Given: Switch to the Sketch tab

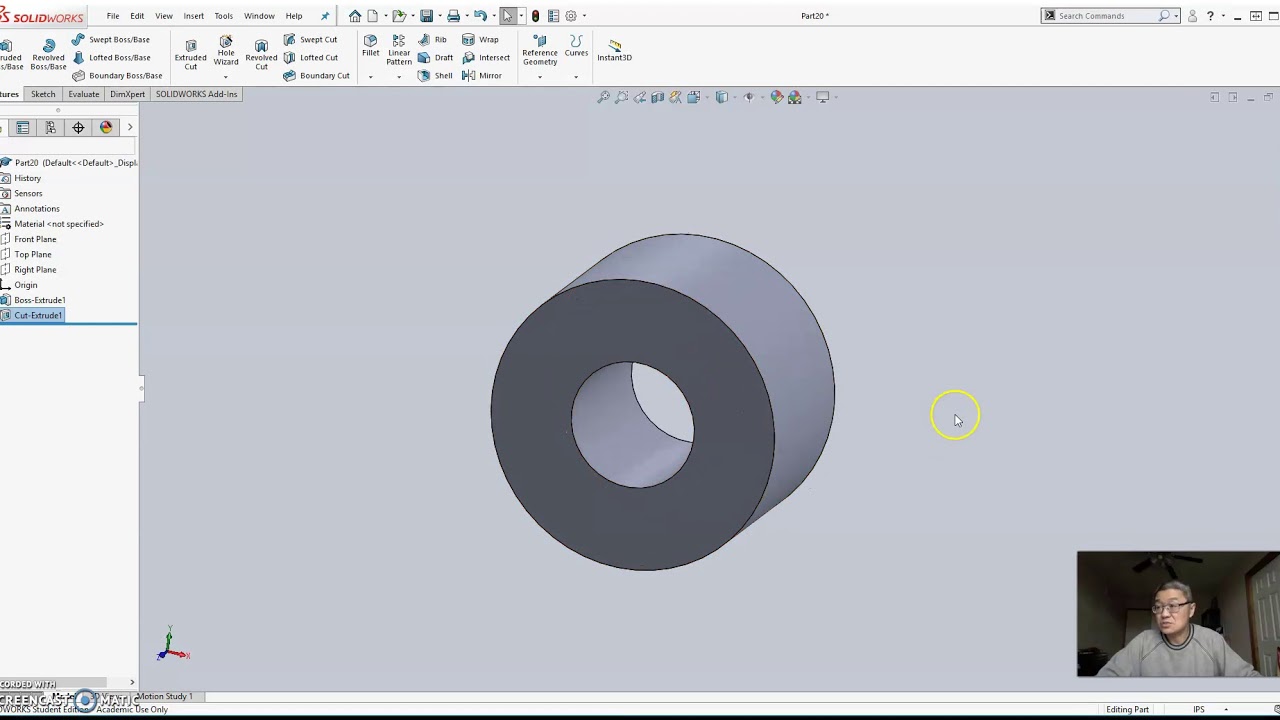Looking at the screenshot, I should tap(43, 94).
